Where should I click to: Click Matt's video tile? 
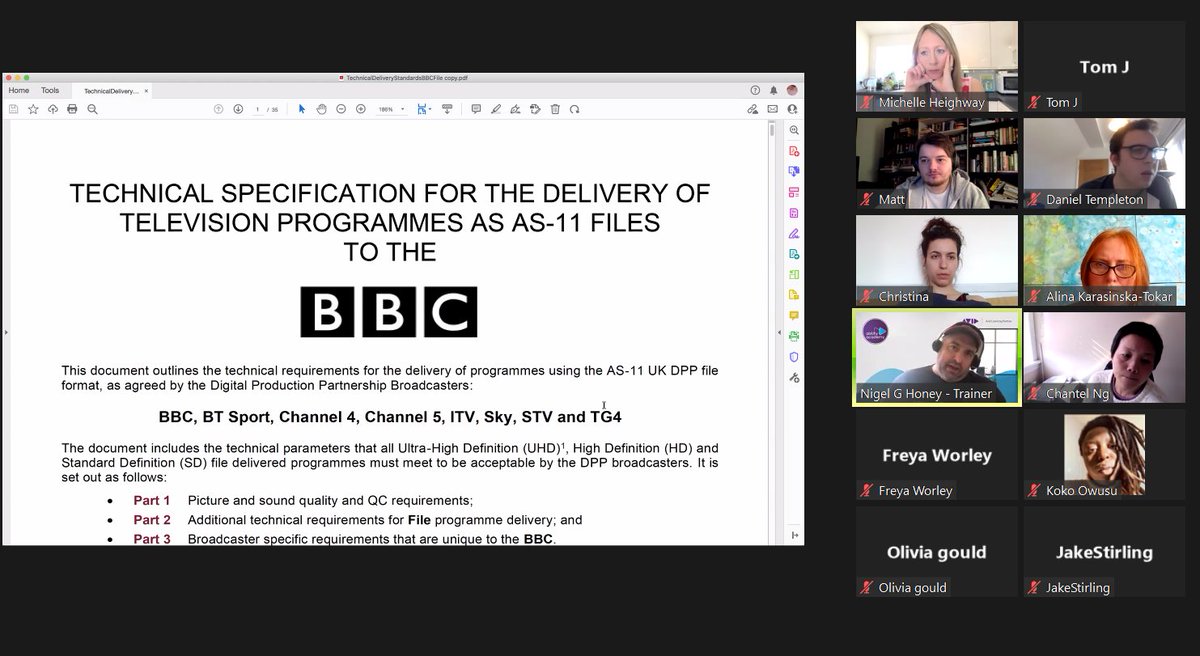click(x=937, y=163)
